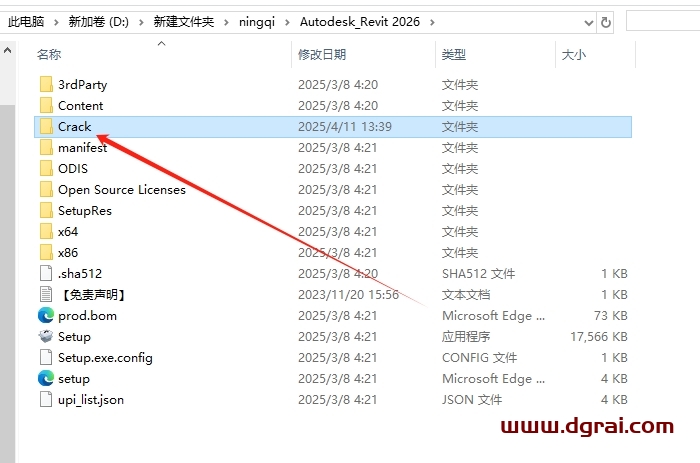Screen dimensions: 700x463
Task: Select the SetupRes folder name
Action: click(x=85, y=211)
